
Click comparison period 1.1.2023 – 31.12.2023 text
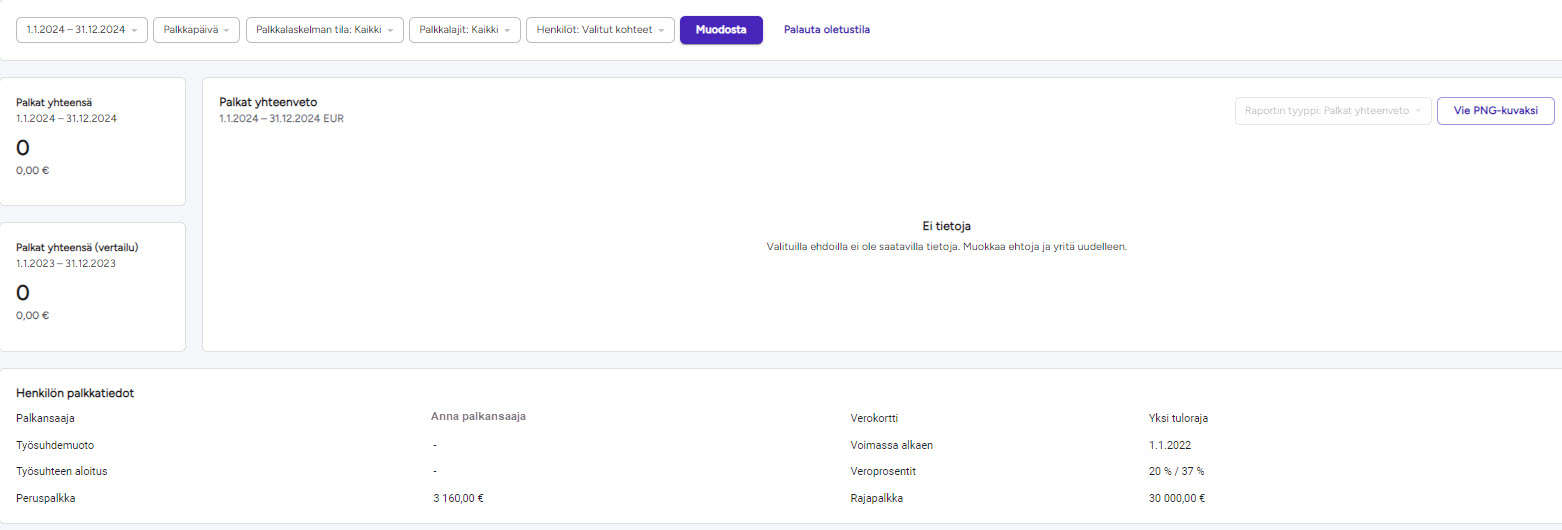click(x=66, y=263)
